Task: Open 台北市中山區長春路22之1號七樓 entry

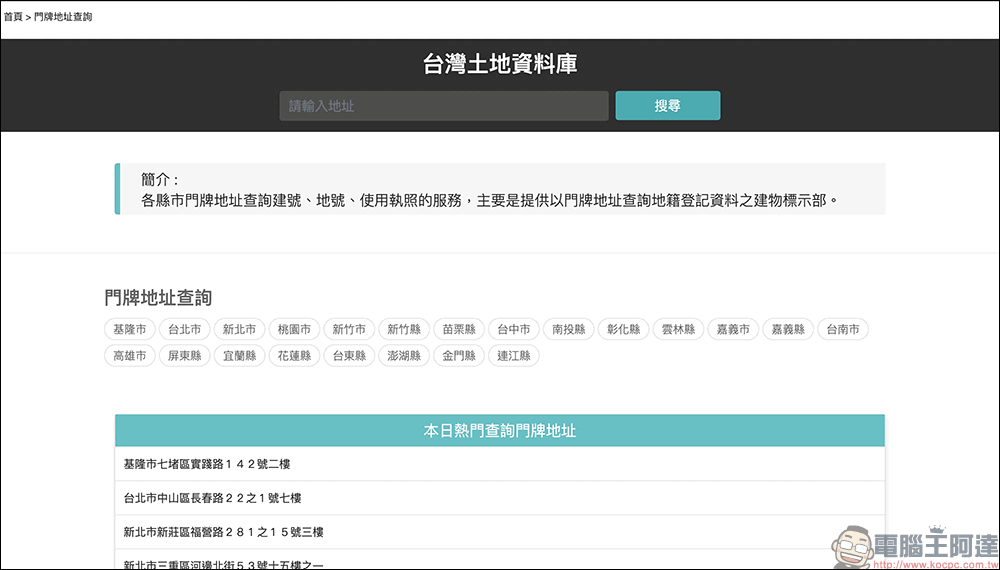Action: coord(212,498)
